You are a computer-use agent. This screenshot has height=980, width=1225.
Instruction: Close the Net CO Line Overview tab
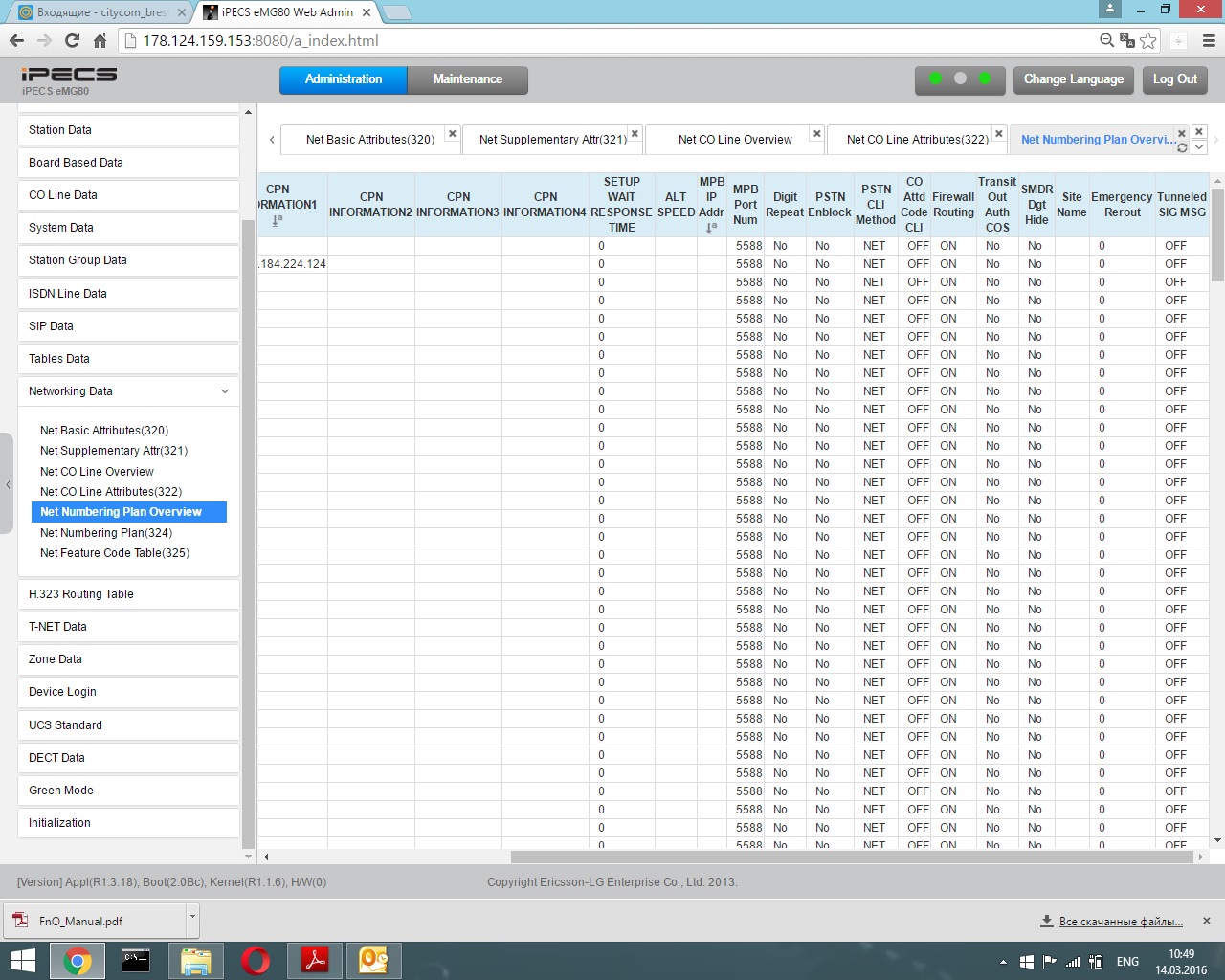click(x=816, y=134)
